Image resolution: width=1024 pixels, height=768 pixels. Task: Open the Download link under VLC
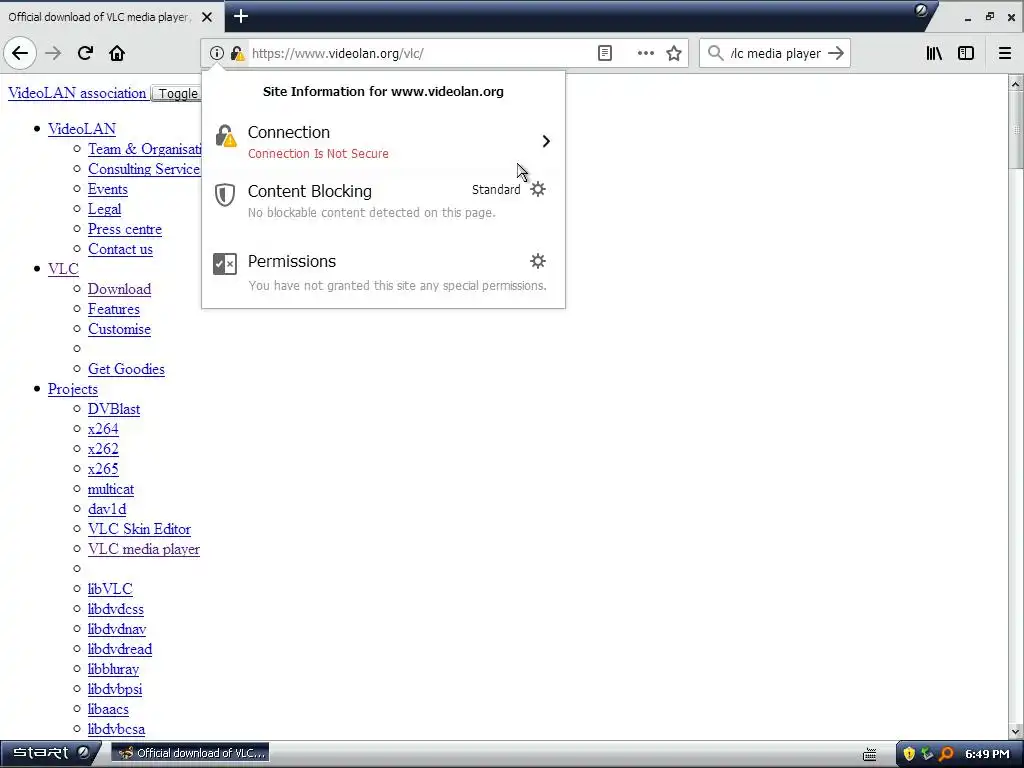(120, 289)
